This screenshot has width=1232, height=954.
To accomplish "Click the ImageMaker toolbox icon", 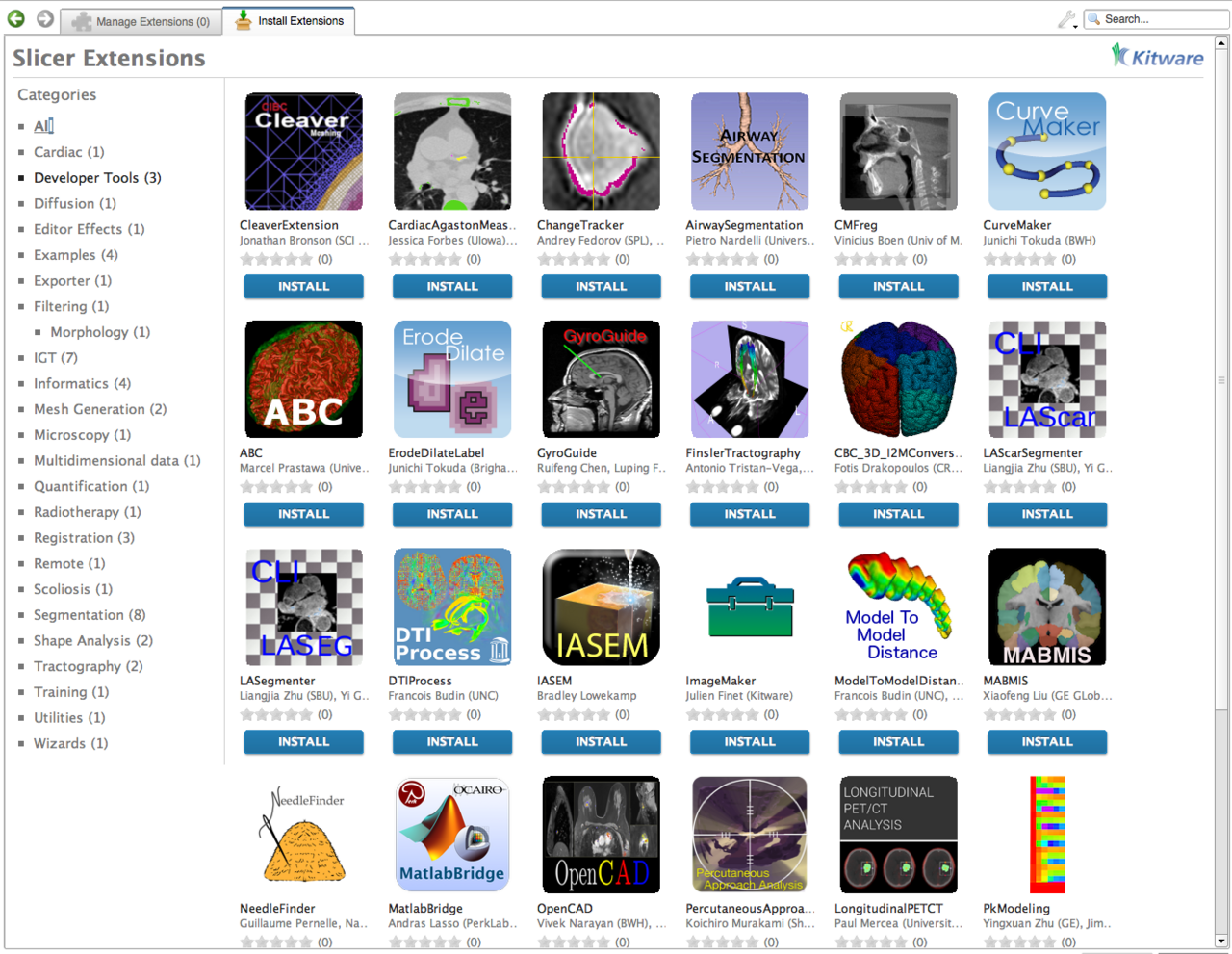I will [x=749, y=607].
